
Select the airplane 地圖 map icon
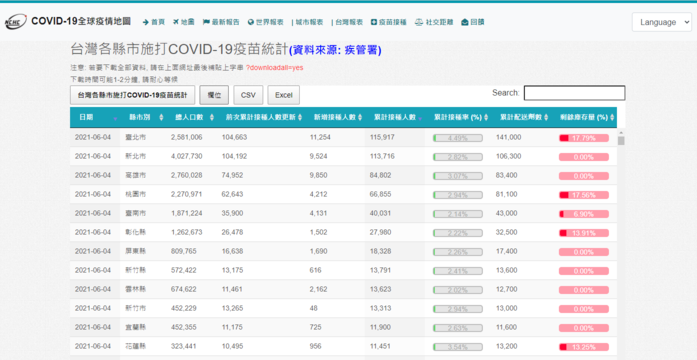176,22
